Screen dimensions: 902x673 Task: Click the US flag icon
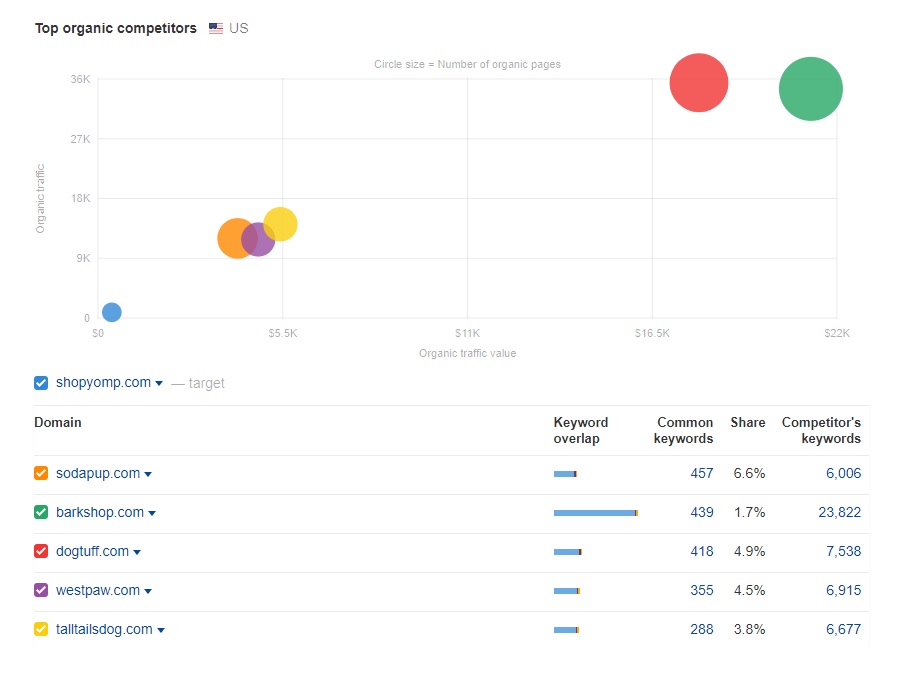pyautogui.click(x=216, y=28)
